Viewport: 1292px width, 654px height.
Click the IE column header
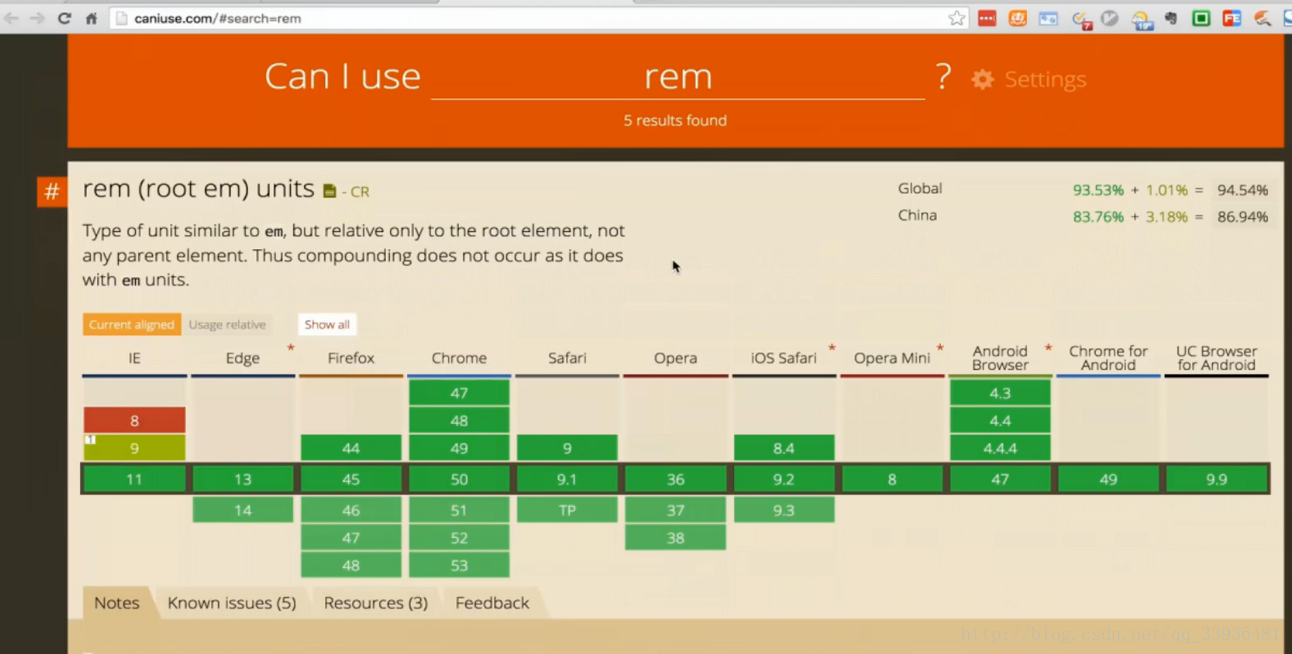click(x=134, y=358)
